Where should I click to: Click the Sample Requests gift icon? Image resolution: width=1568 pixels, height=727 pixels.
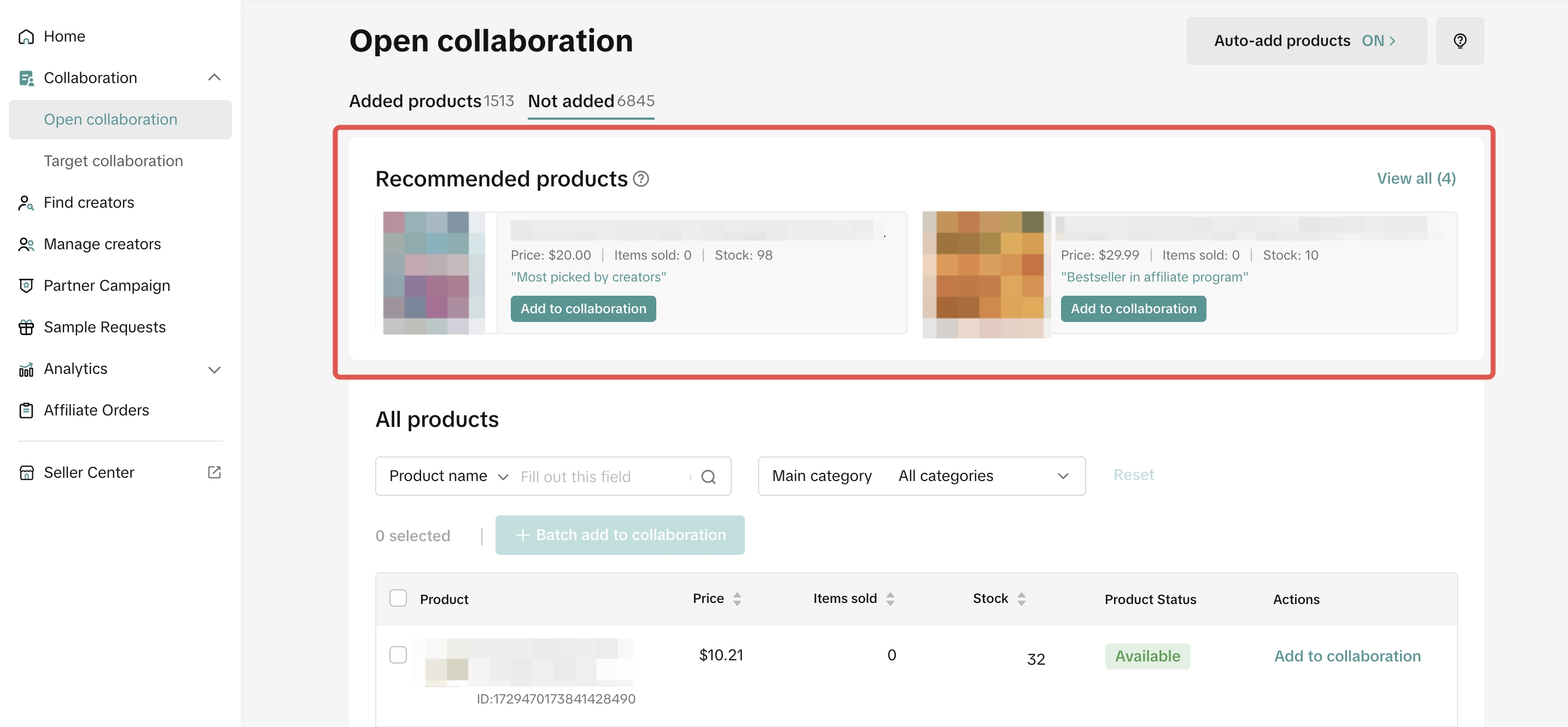26,327
